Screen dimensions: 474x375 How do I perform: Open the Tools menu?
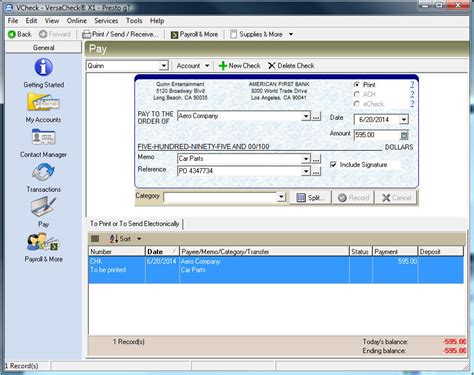[134, 21]
